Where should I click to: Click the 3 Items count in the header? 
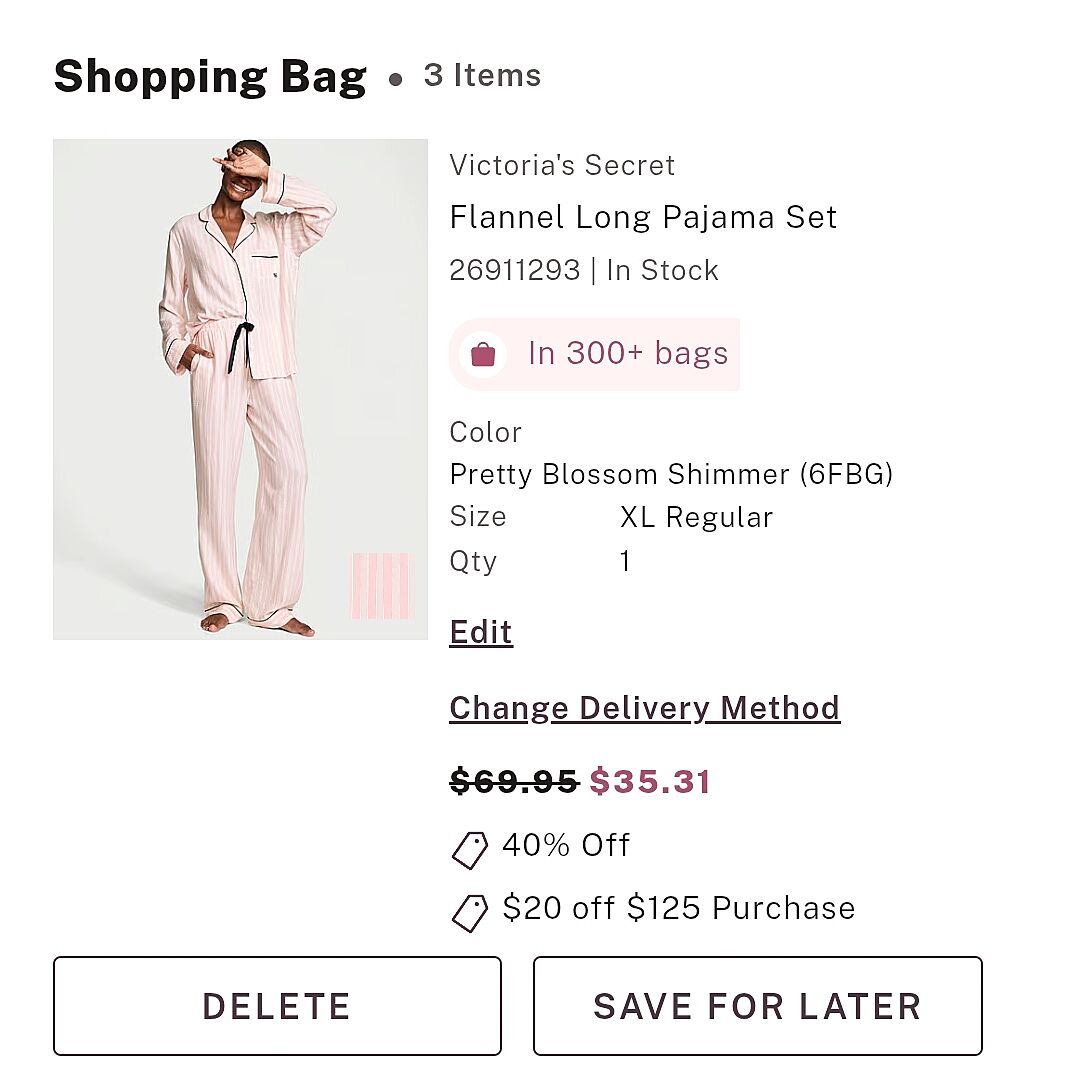click(482, 76)
